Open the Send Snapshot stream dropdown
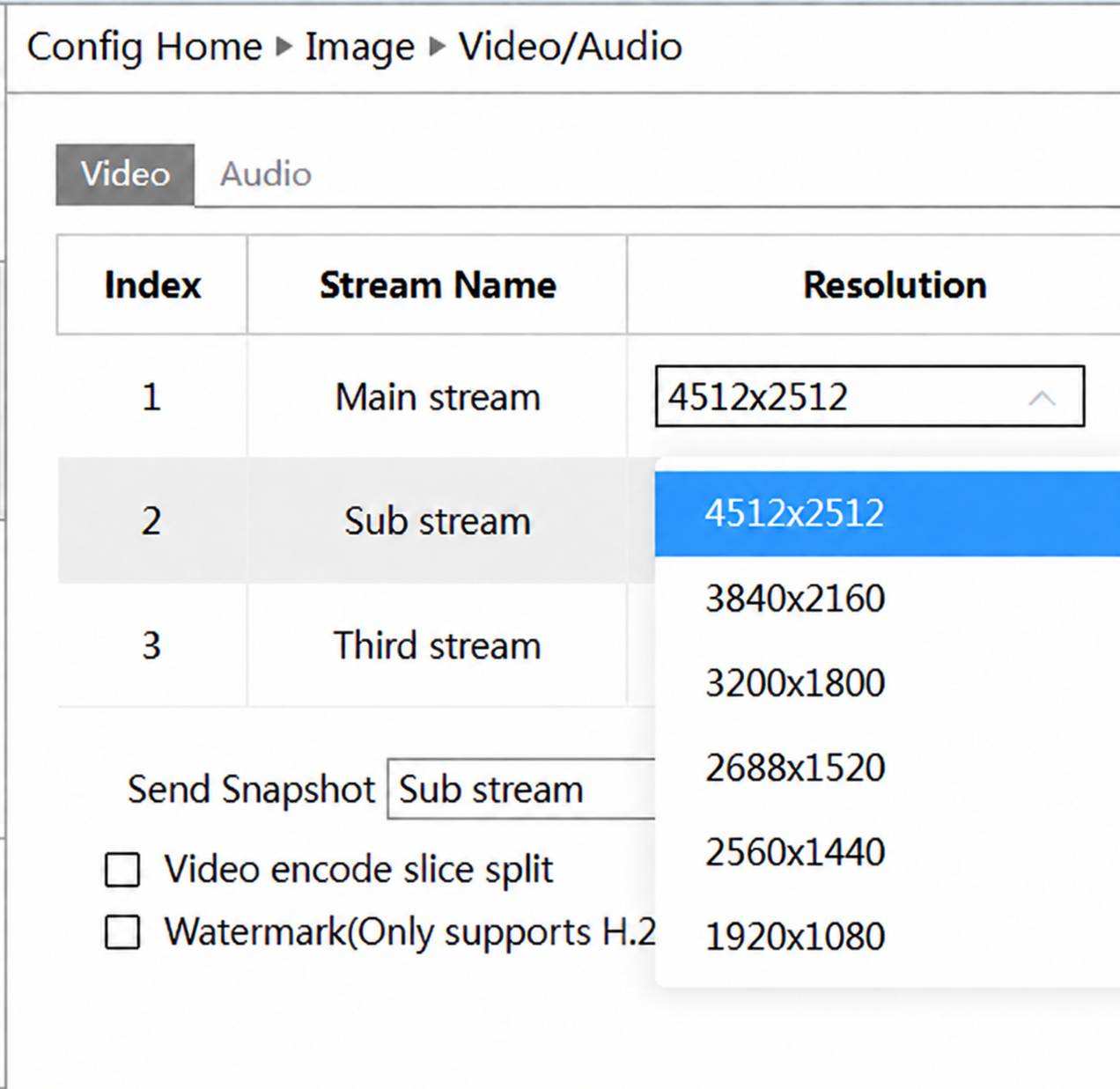 522,789
